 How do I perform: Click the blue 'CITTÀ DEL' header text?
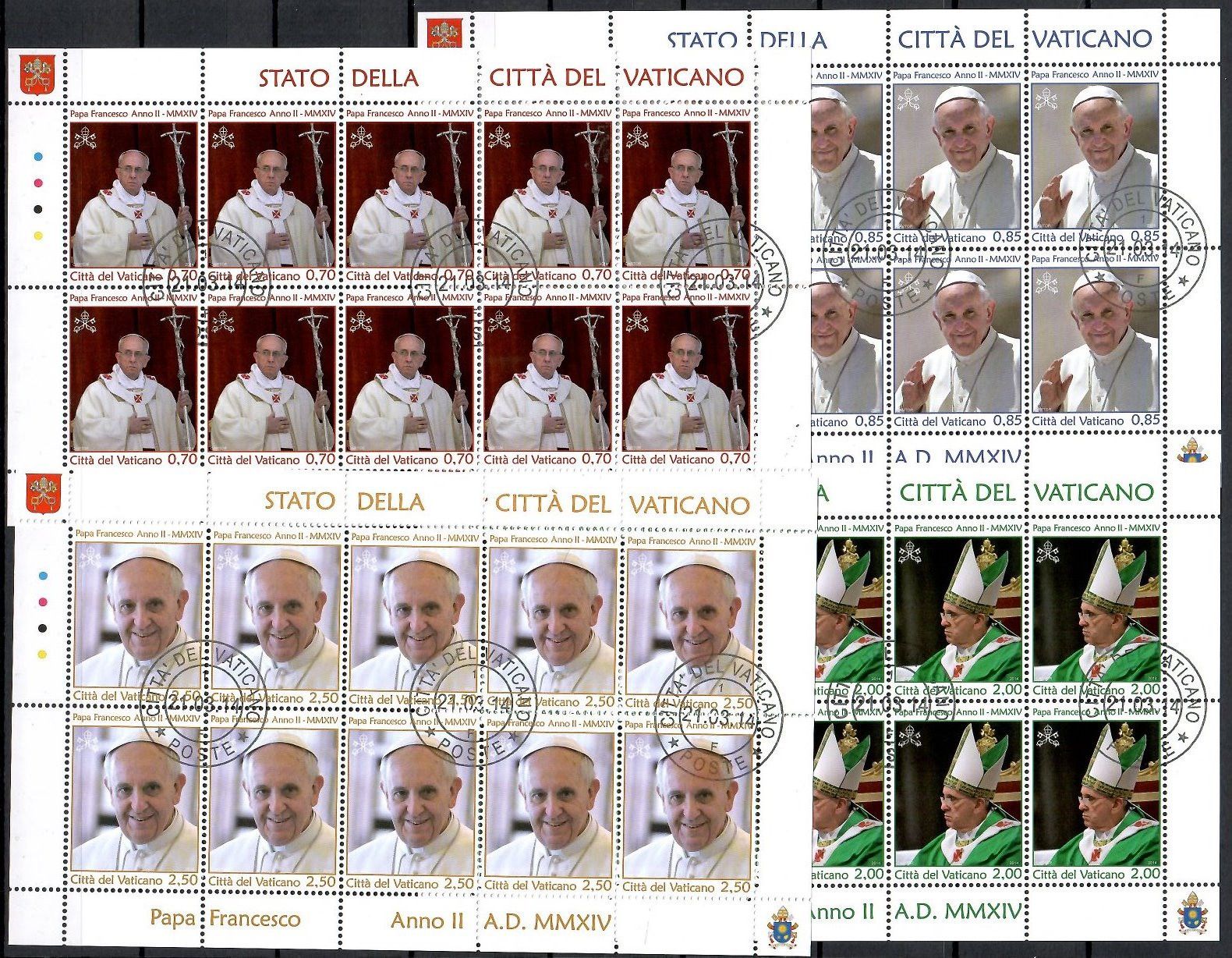click(958, 38)
